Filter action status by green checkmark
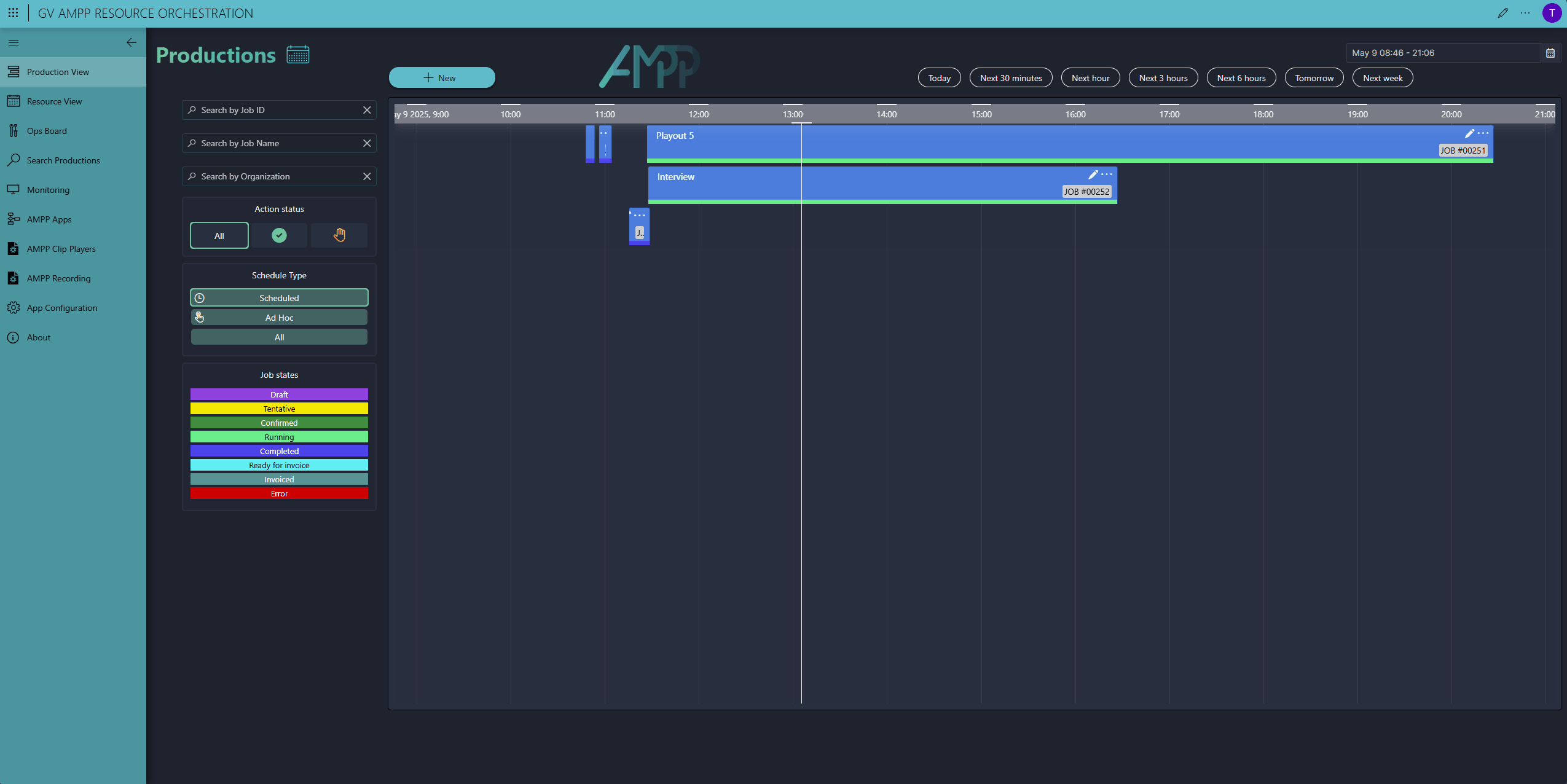The height and width of the screenshot is (784, 1567). click(280, 235)
